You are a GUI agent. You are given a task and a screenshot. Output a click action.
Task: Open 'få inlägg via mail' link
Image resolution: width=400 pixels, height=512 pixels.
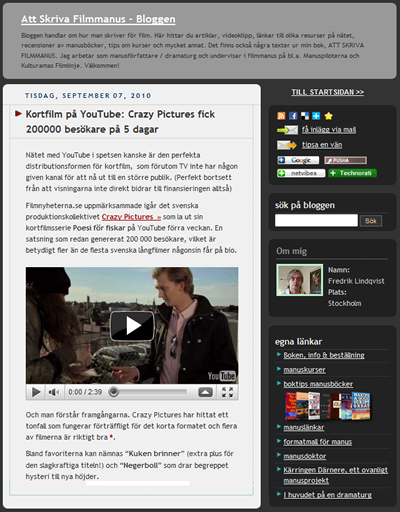(329, 130)
